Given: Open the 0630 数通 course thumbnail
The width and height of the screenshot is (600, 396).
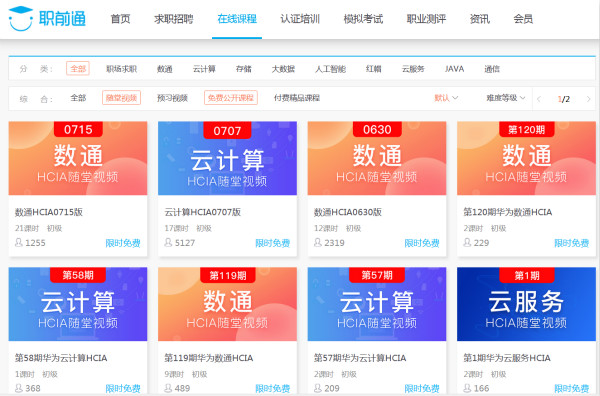Looking at the screenshot, I should (x=377, y=158).
